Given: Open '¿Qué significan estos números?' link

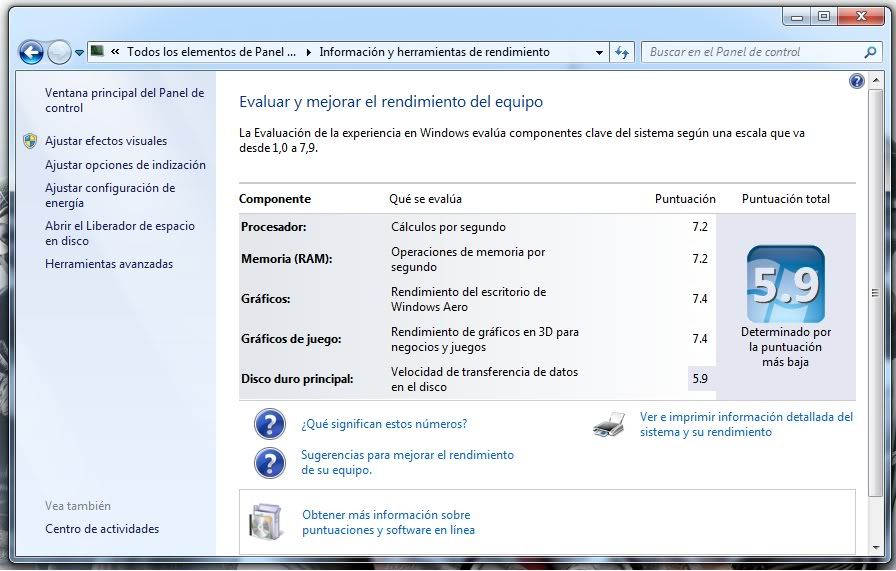Looking at the screenshot, I should coord(384,424).
